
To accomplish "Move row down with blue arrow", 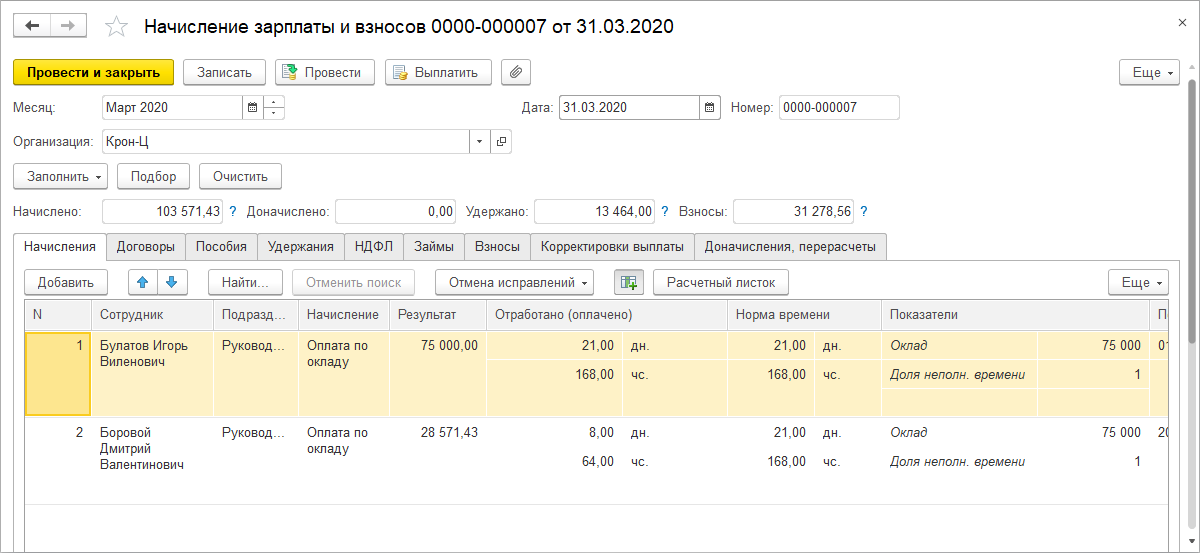I will tap(172, 282).
